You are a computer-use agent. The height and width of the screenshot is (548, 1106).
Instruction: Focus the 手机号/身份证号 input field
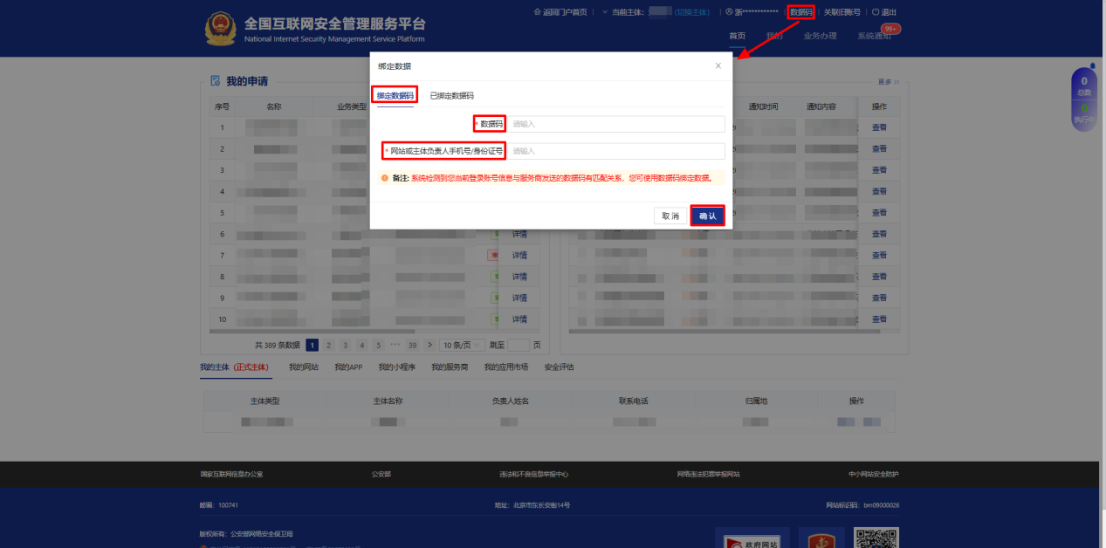(x=616, y=151)
